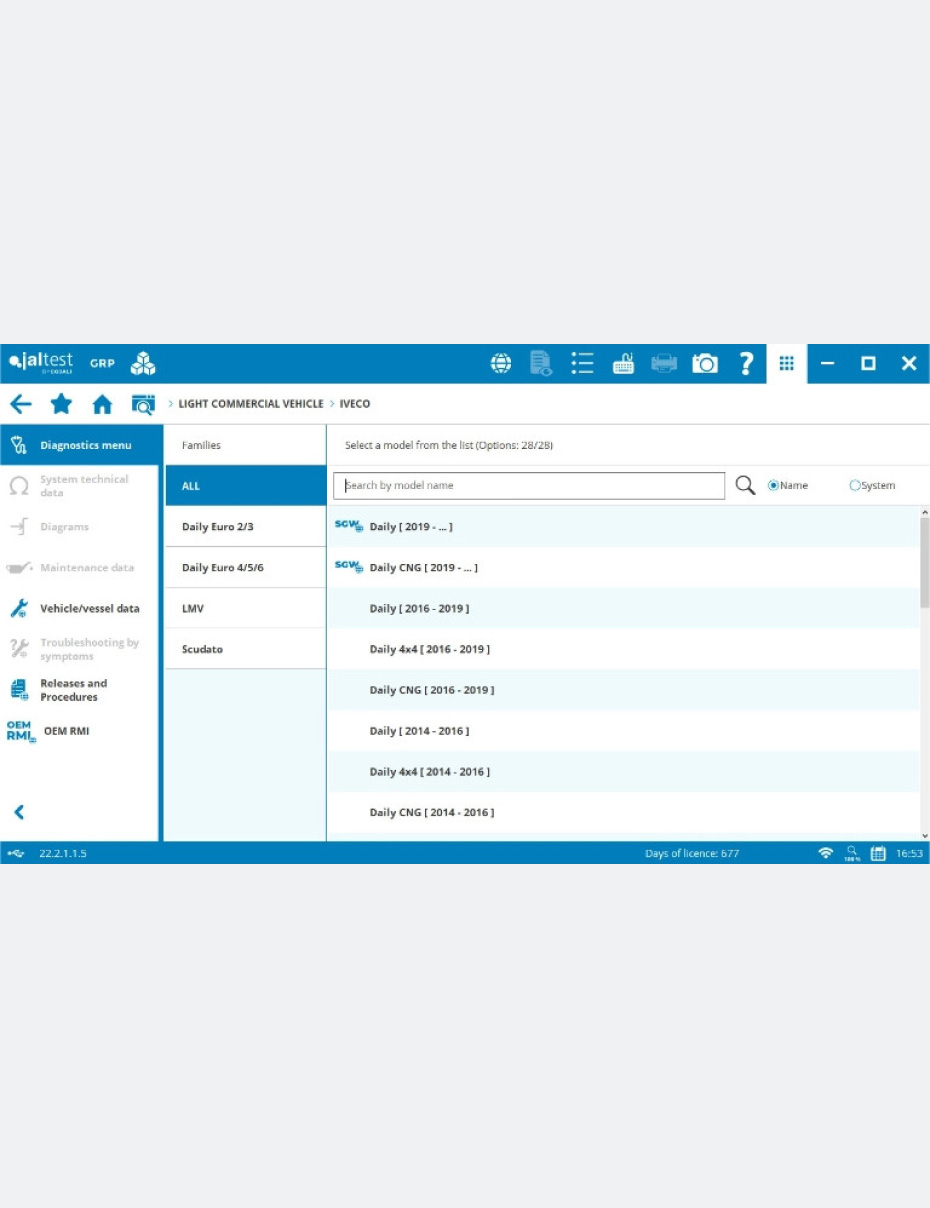
Task: Click the 'Search by model name' field
Action: [529, 486]
